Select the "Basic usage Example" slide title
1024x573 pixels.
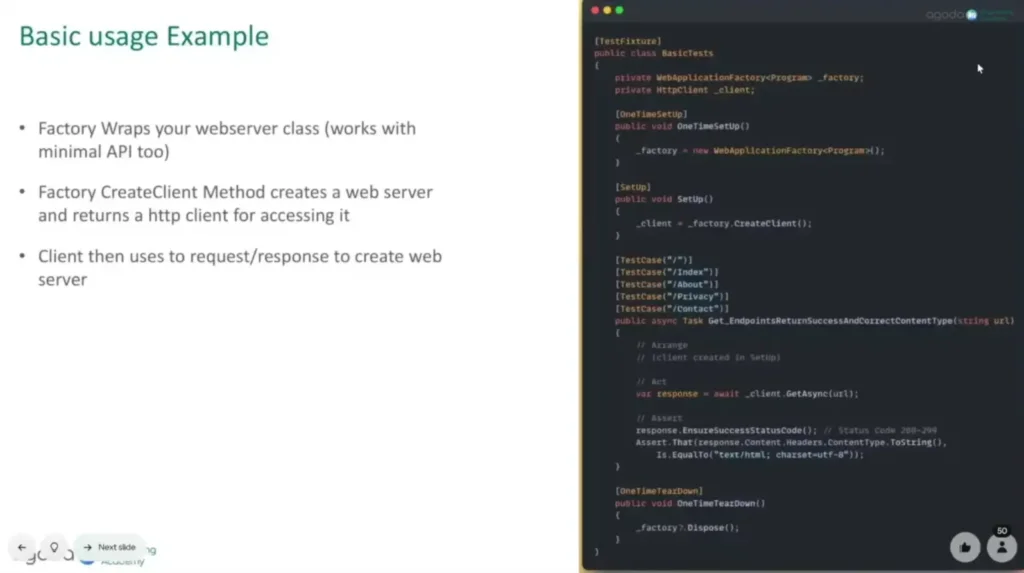tap(144, 37)
